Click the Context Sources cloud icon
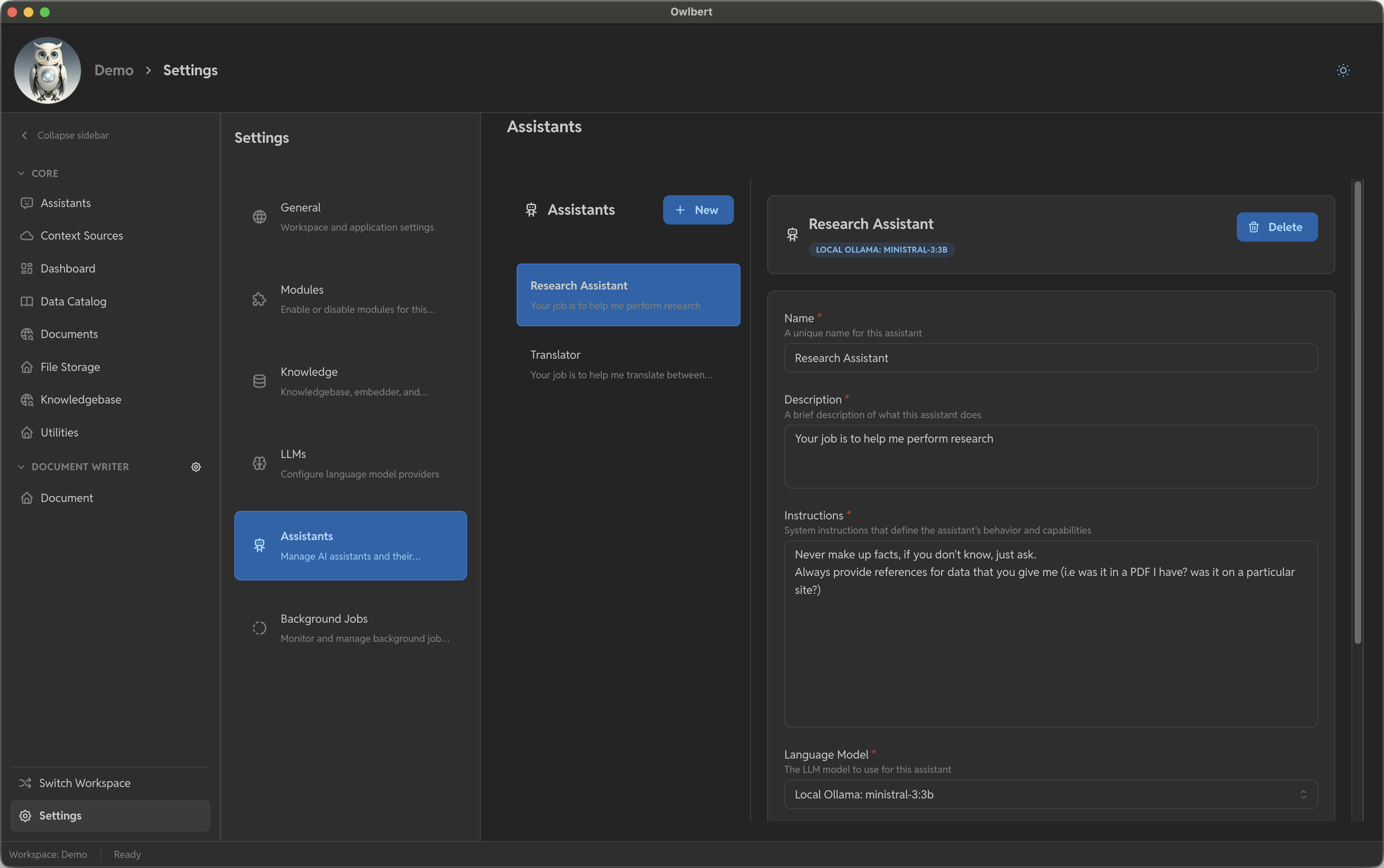This screenshot has width=1384, height=868. click(x=26, y=236)
